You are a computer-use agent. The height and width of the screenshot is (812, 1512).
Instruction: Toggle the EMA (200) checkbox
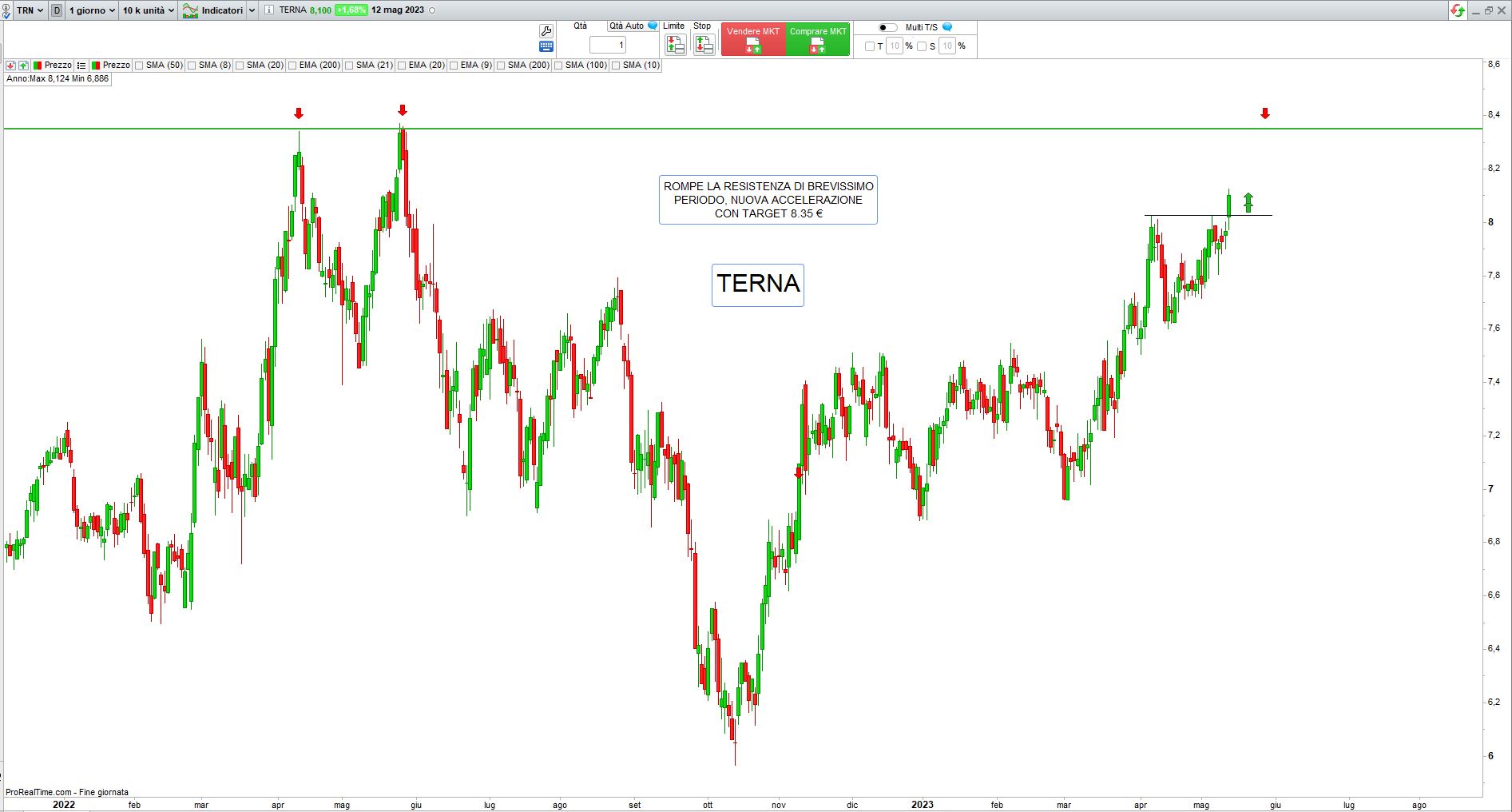click(293, 66)
